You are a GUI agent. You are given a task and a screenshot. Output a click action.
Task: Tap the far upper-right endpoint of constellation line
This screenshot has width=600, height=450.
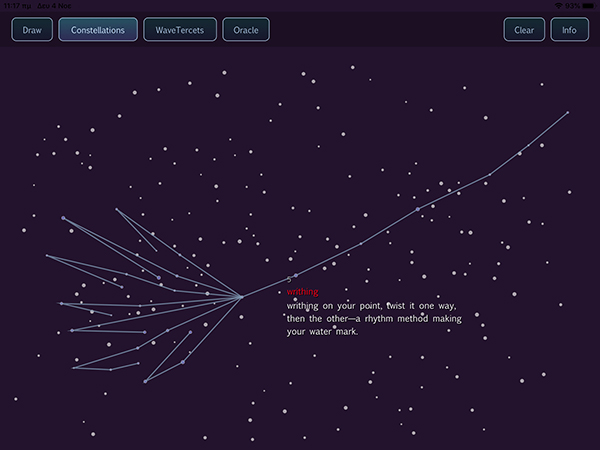[568, 112]
